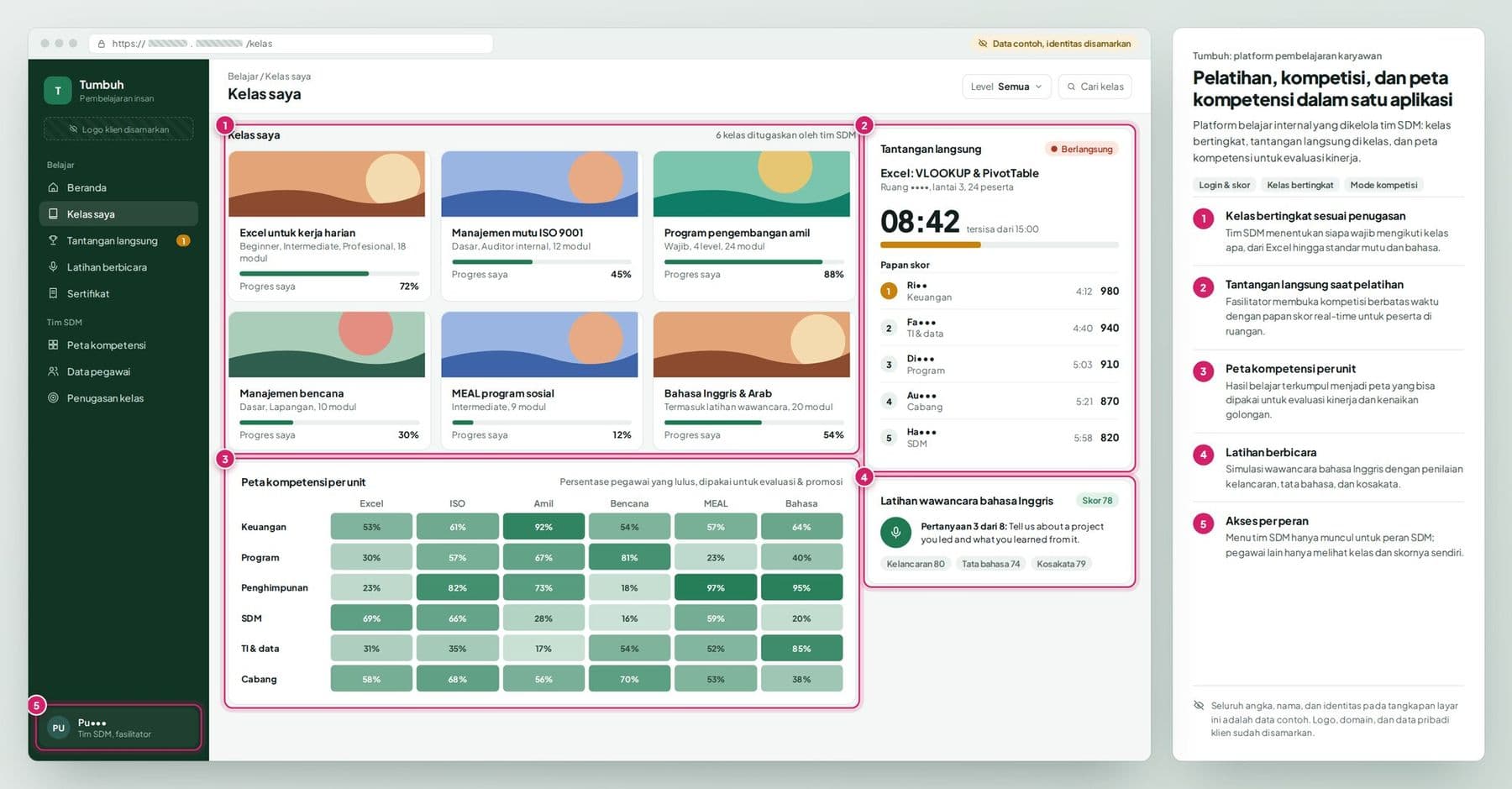The image size is (1512, 789).
Task: Click the lock icon in the address bar
Action: click(x=102, y=44)
